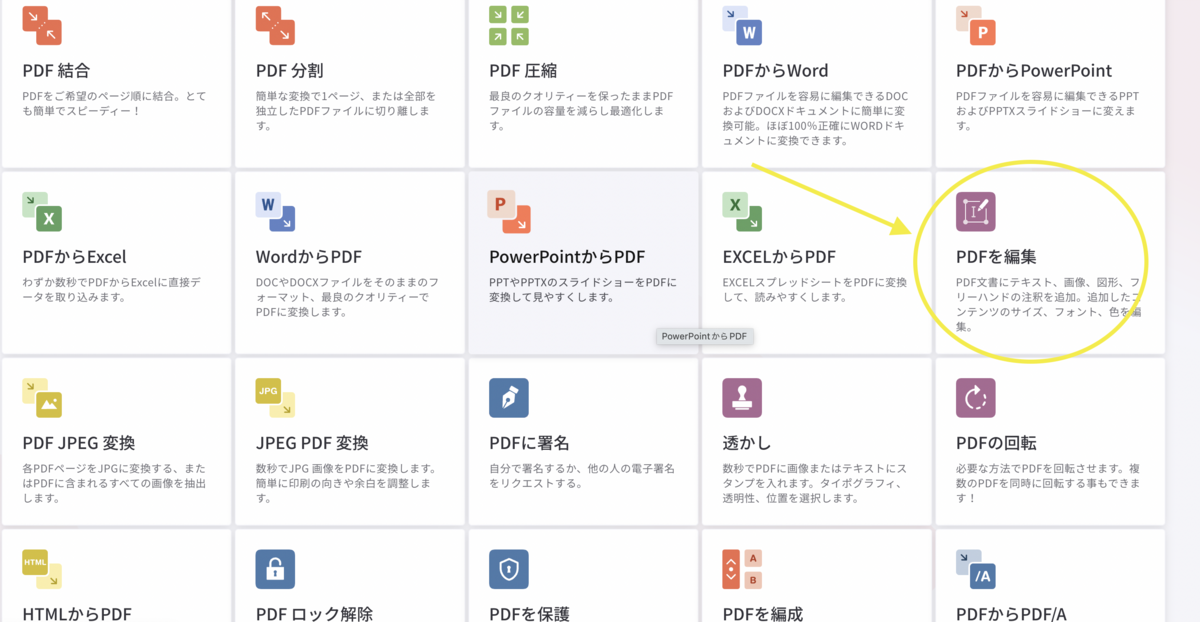Click the EXCELからPDF icon
Screen dimensions: 1200x622
742,211
